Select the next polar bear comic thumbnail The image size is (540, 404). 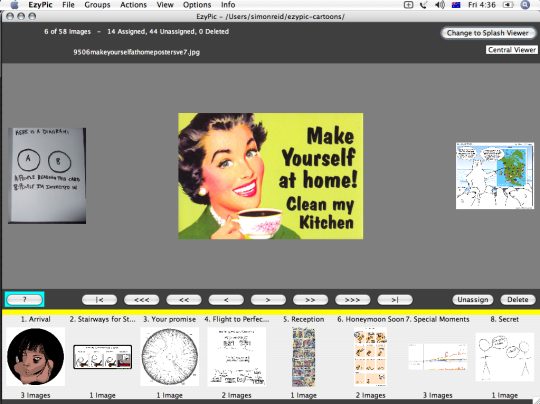pyautogui.click(x=495, y=176)
